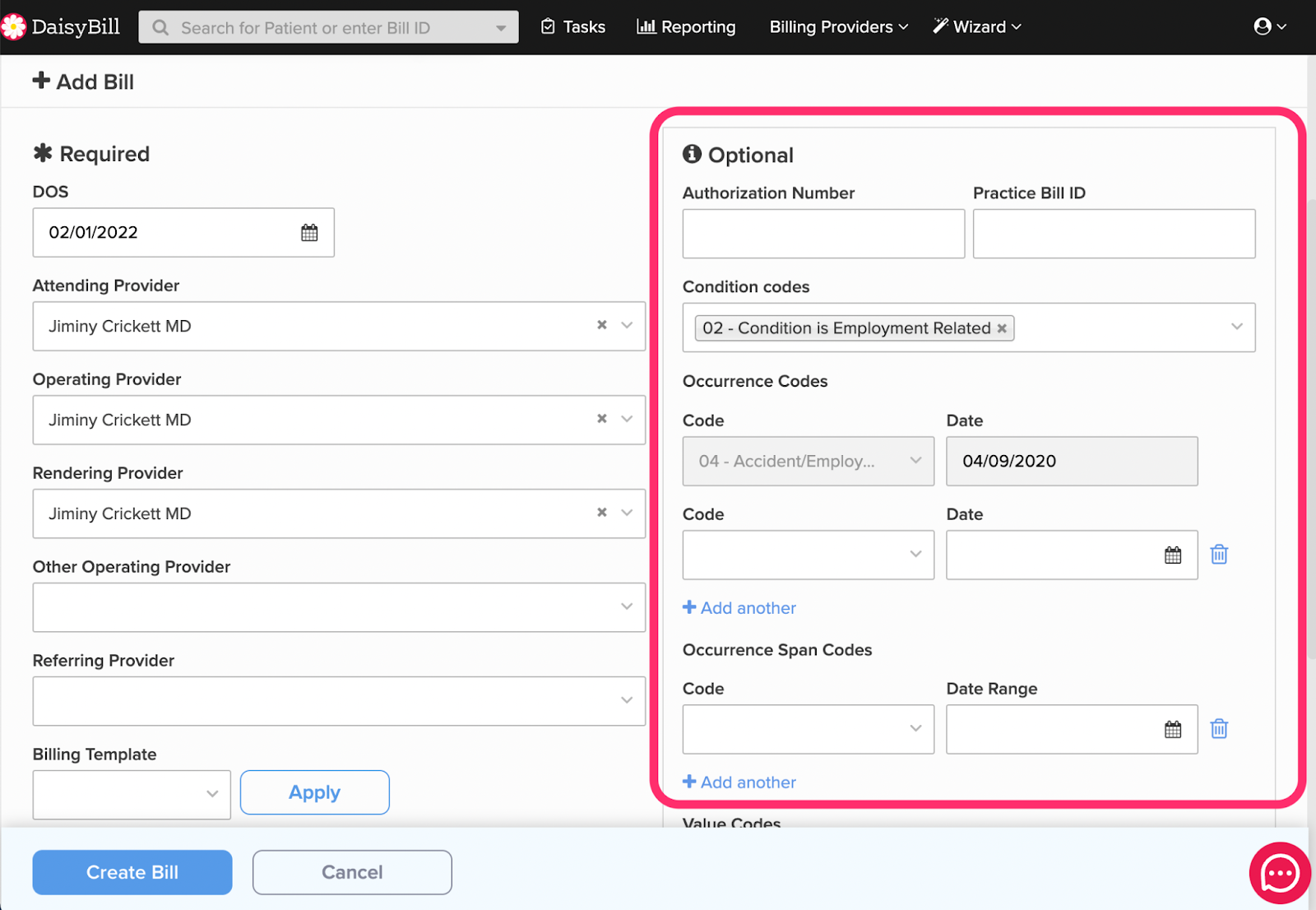
Task: Click the Authorization Number field
Action: [823, 234]
